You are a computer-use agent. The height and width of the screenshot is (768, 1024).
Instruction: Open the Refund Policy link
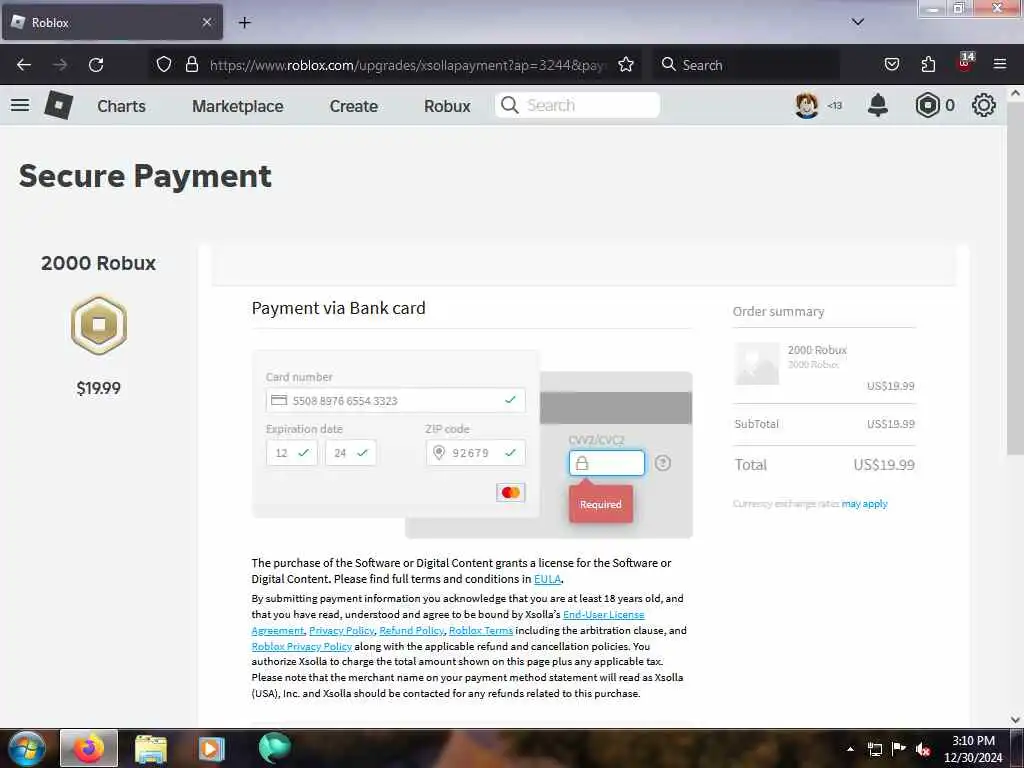tap(411, 631)
